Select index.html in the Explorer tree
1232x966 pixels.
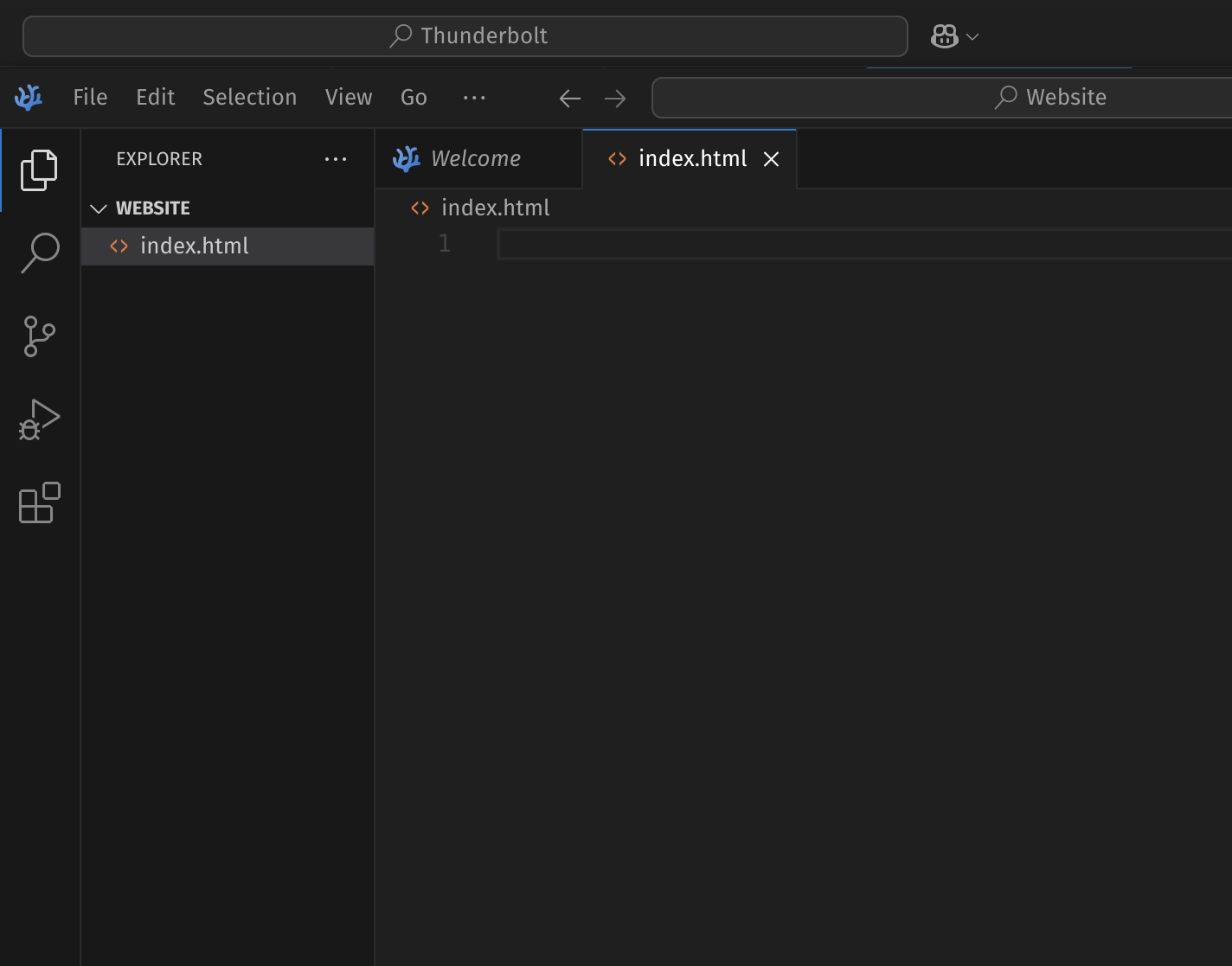[x=195, y=246]
